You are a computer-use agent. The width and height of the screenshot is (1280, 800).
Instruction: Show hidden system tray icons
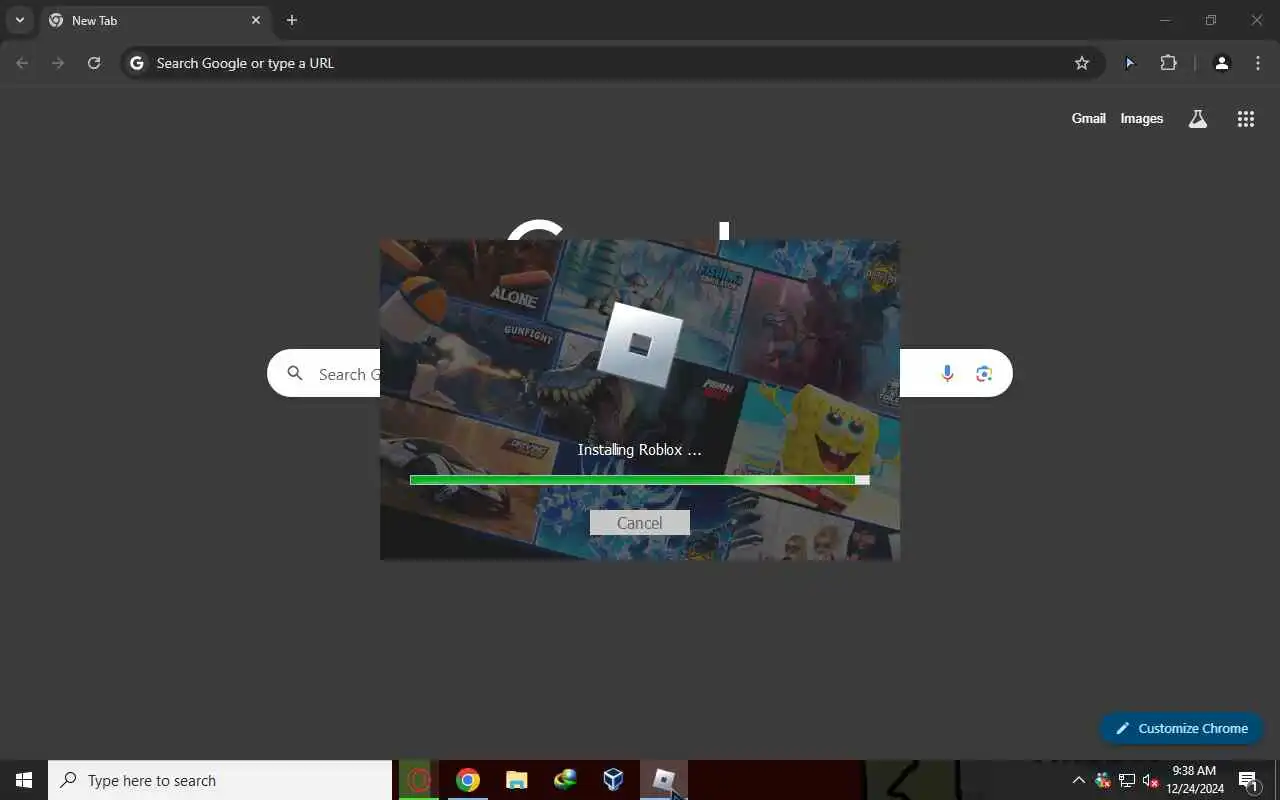[x=1078, y=780]
